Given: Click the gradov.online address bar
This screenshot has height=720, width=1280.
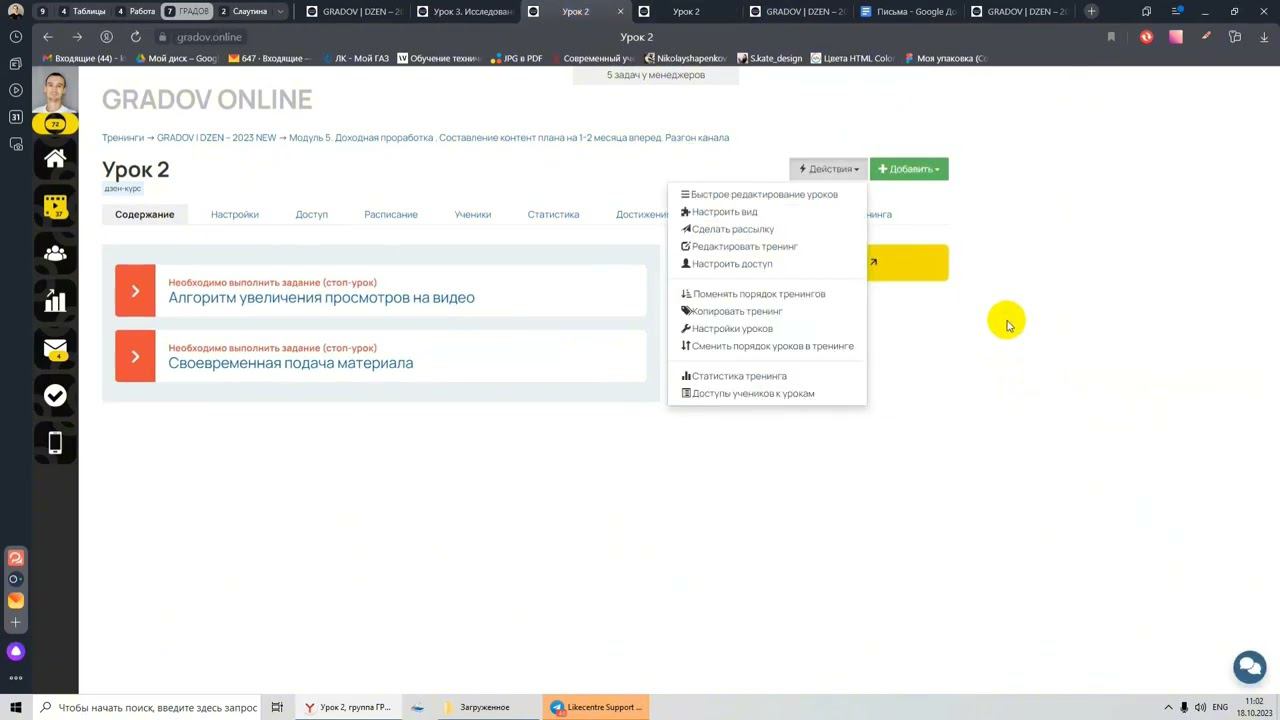Looking at the screenshot, I should 209,37.
